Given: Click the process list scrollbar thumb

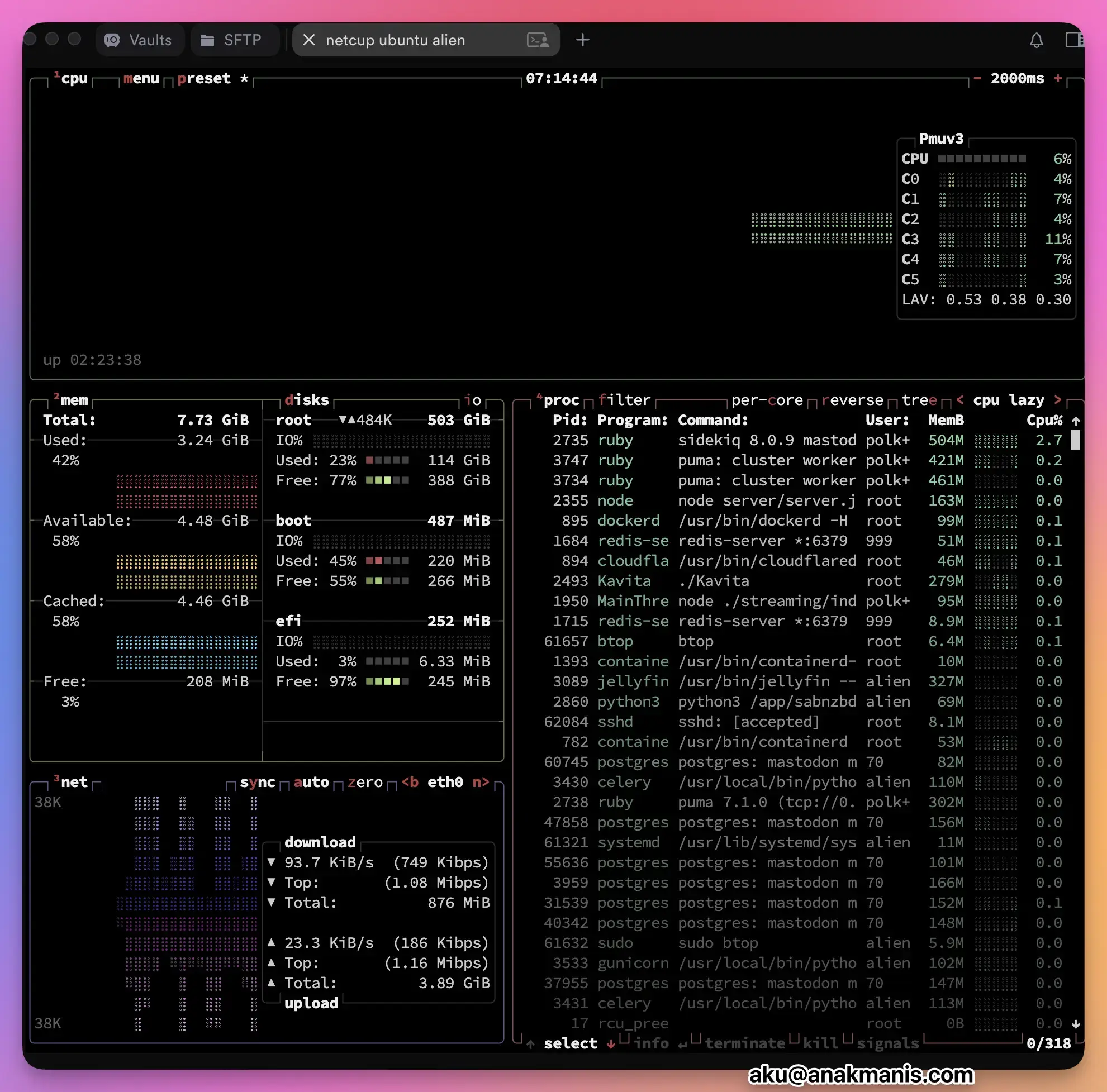Looking at the screenshot, I should point(1076,440).
